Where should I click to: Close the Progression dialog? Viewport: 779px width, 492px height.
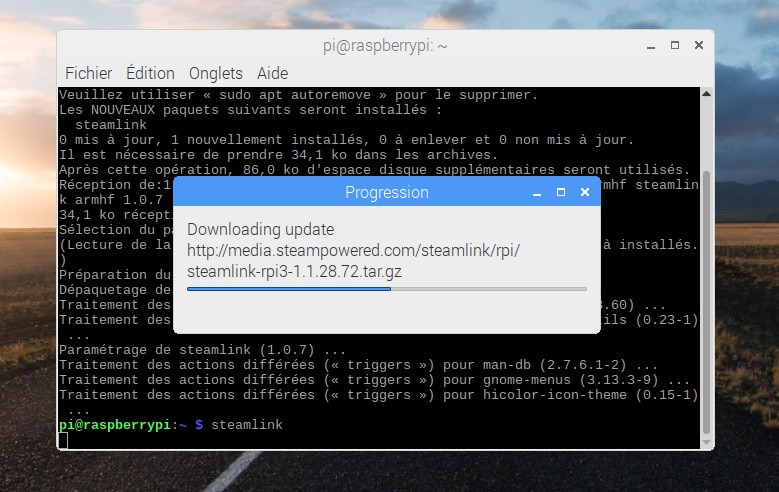click(x=585, y=192)
